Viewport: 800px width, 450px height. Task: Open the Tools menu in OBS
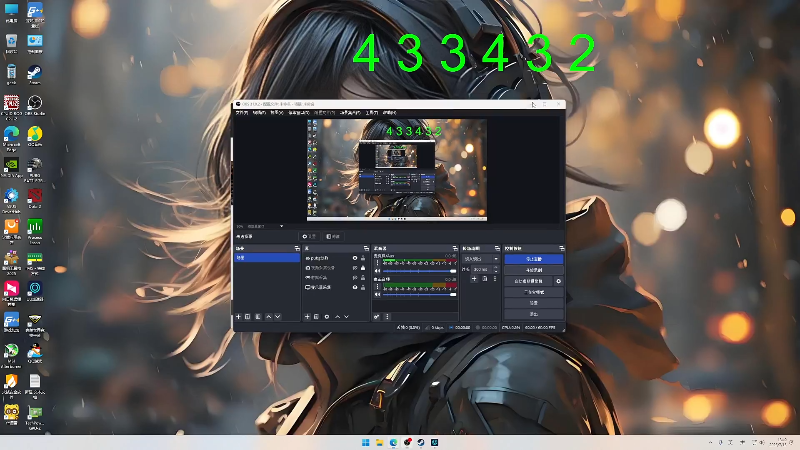(371, 113)
